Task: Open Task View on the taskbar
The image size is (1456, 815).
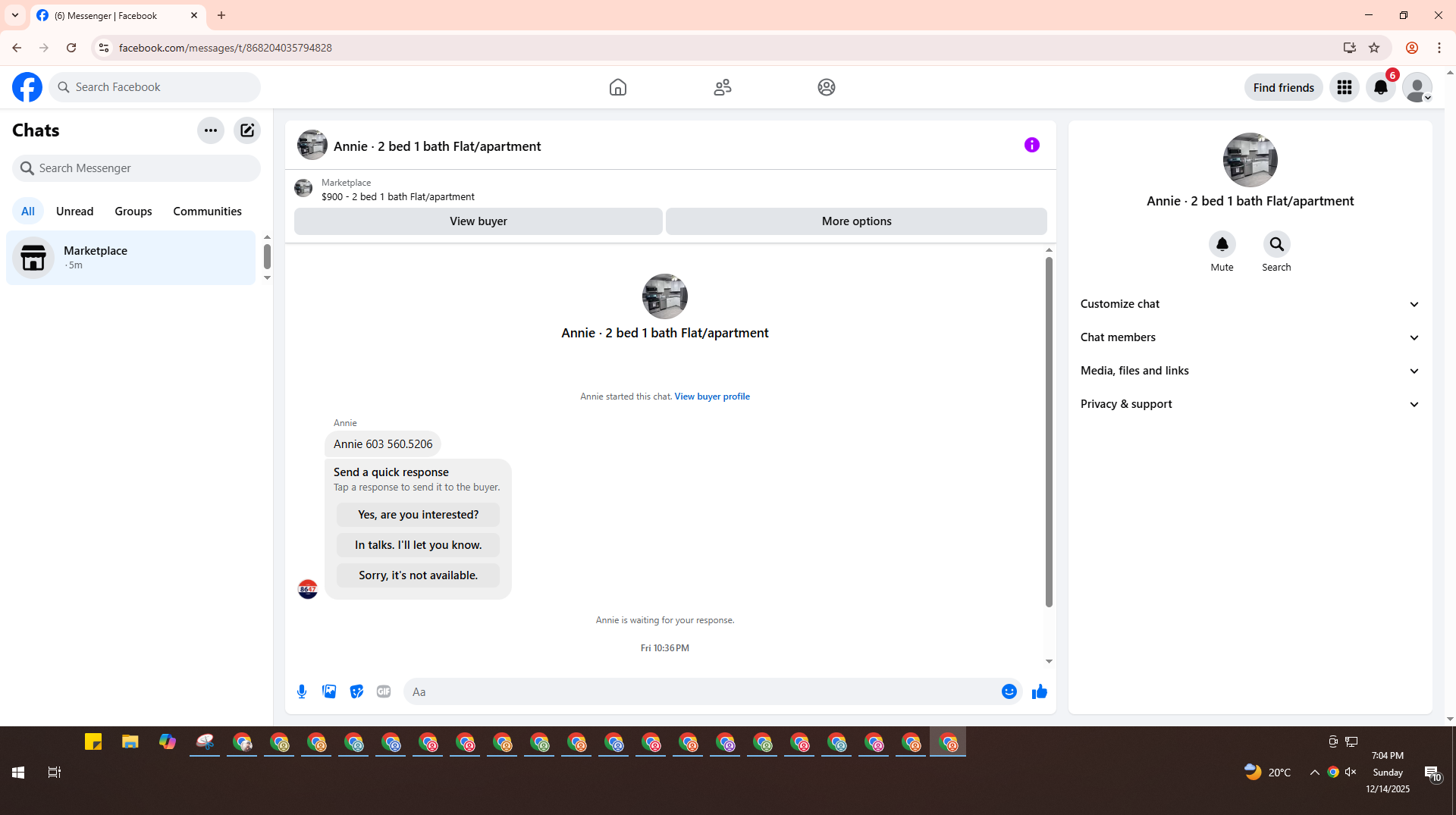Action: (54, 773)
